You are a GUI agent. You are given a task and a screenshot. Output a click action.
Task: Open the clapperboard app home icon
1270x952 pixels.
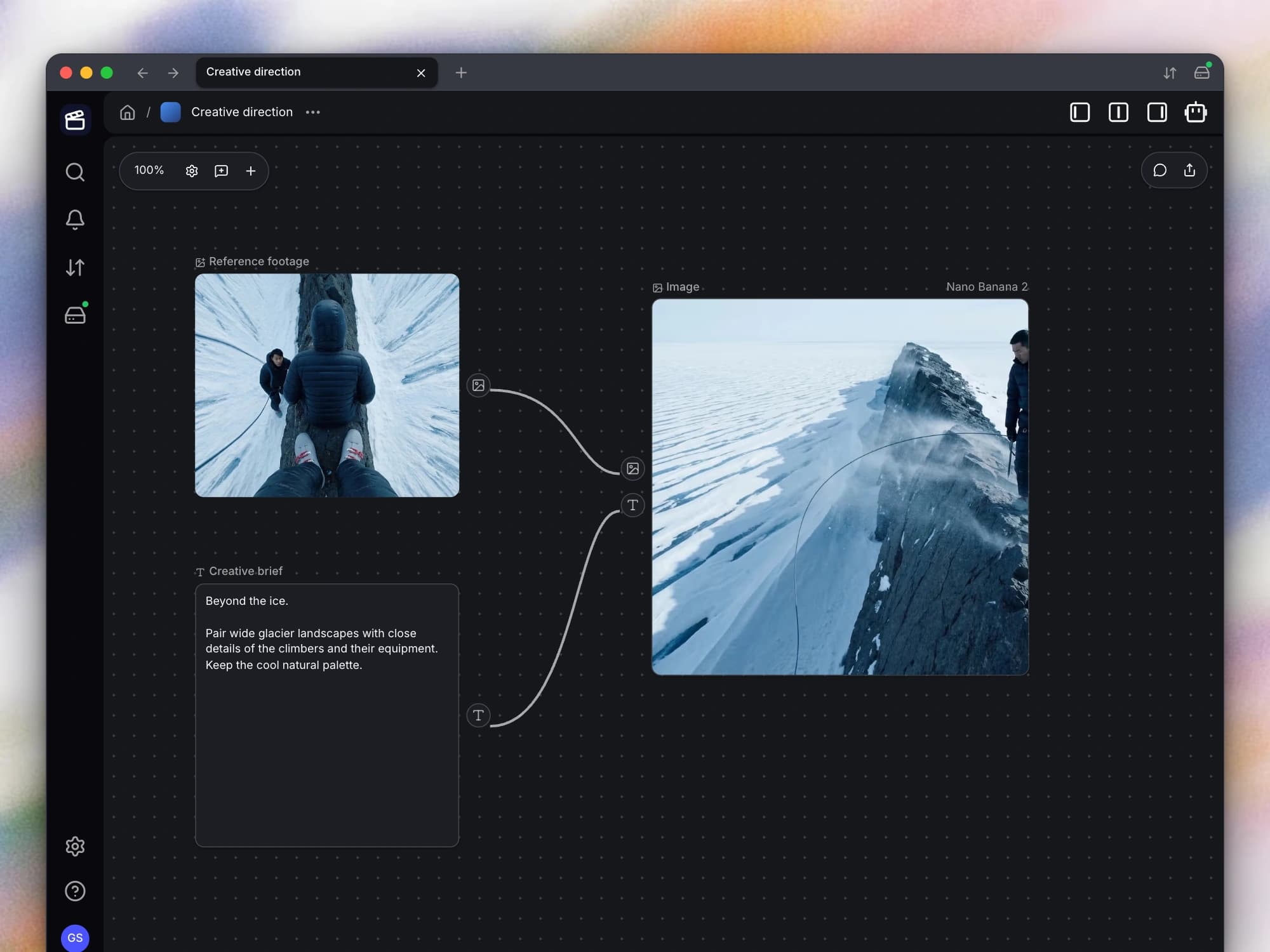click(x=75, y=120)
